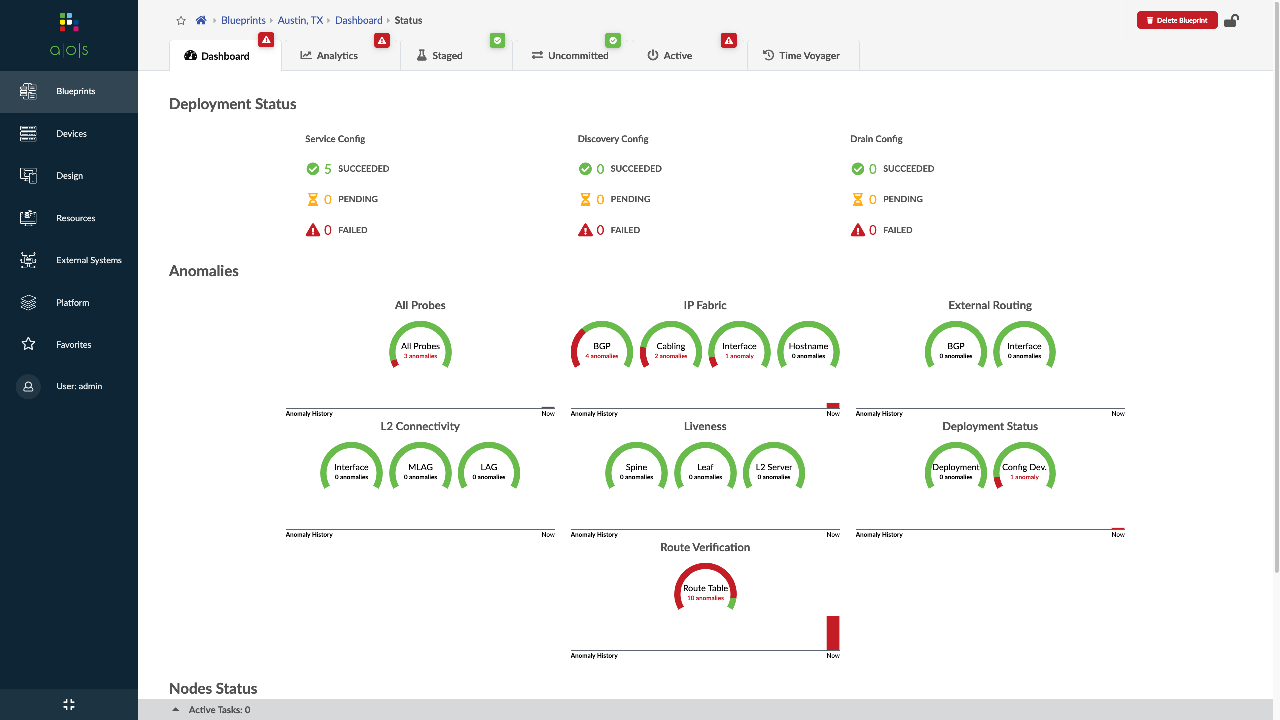Viewport: 1280px width, 720px height.
Task: Open the Devices section in the sidebar
Action: pyautogui.click(x=69, y=133)
